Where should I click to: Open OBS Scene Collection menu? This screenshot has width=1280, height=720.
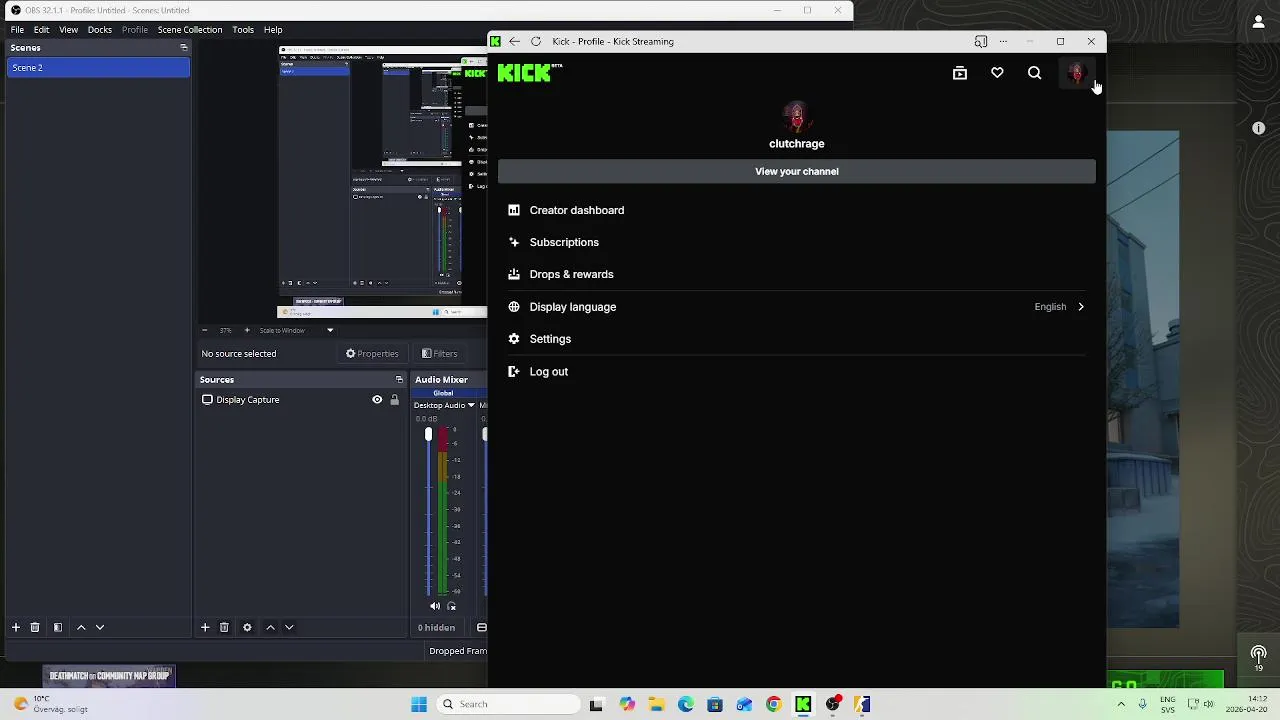[189, 29]
